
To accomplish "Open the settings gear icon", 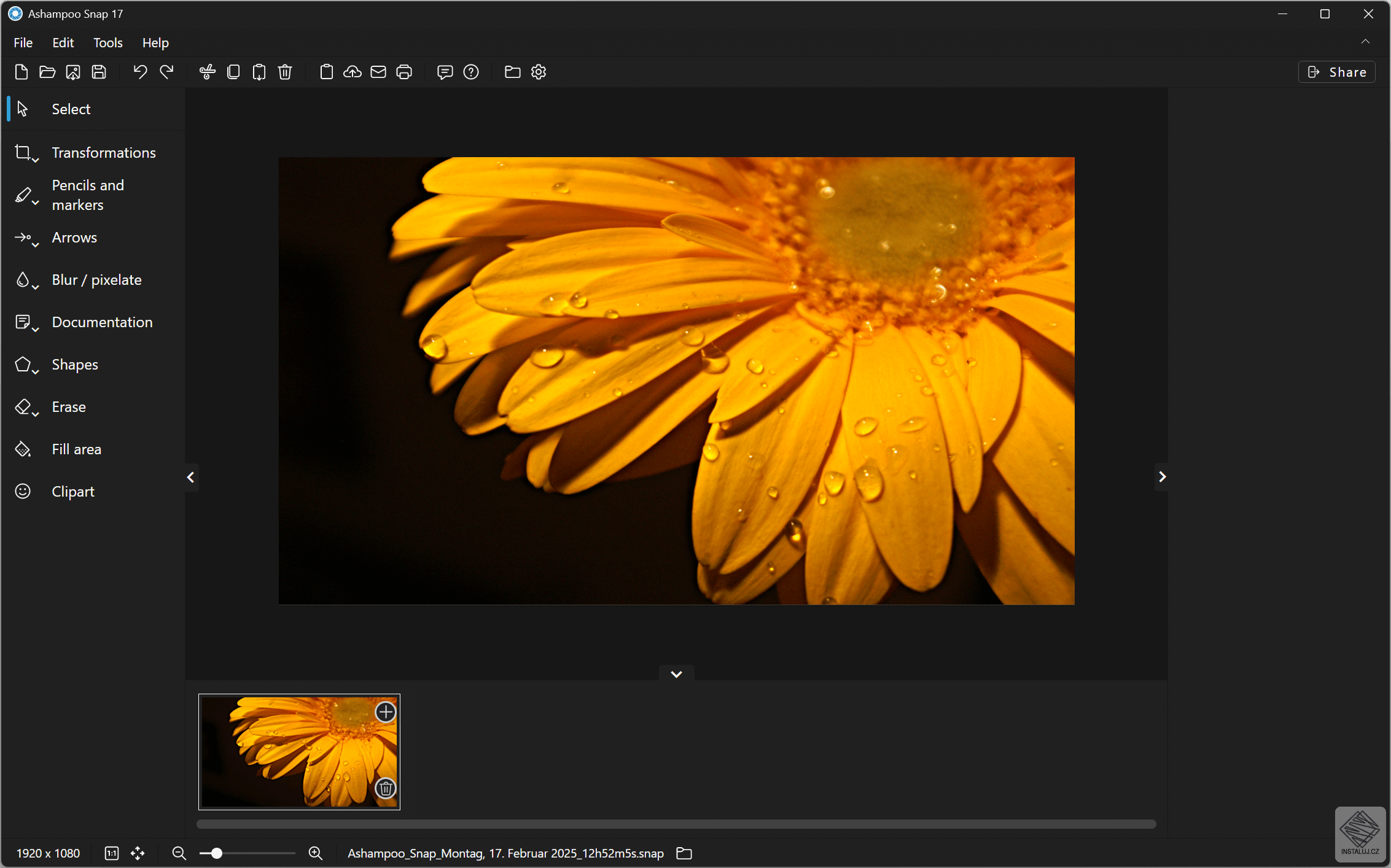I will (539, 72).
